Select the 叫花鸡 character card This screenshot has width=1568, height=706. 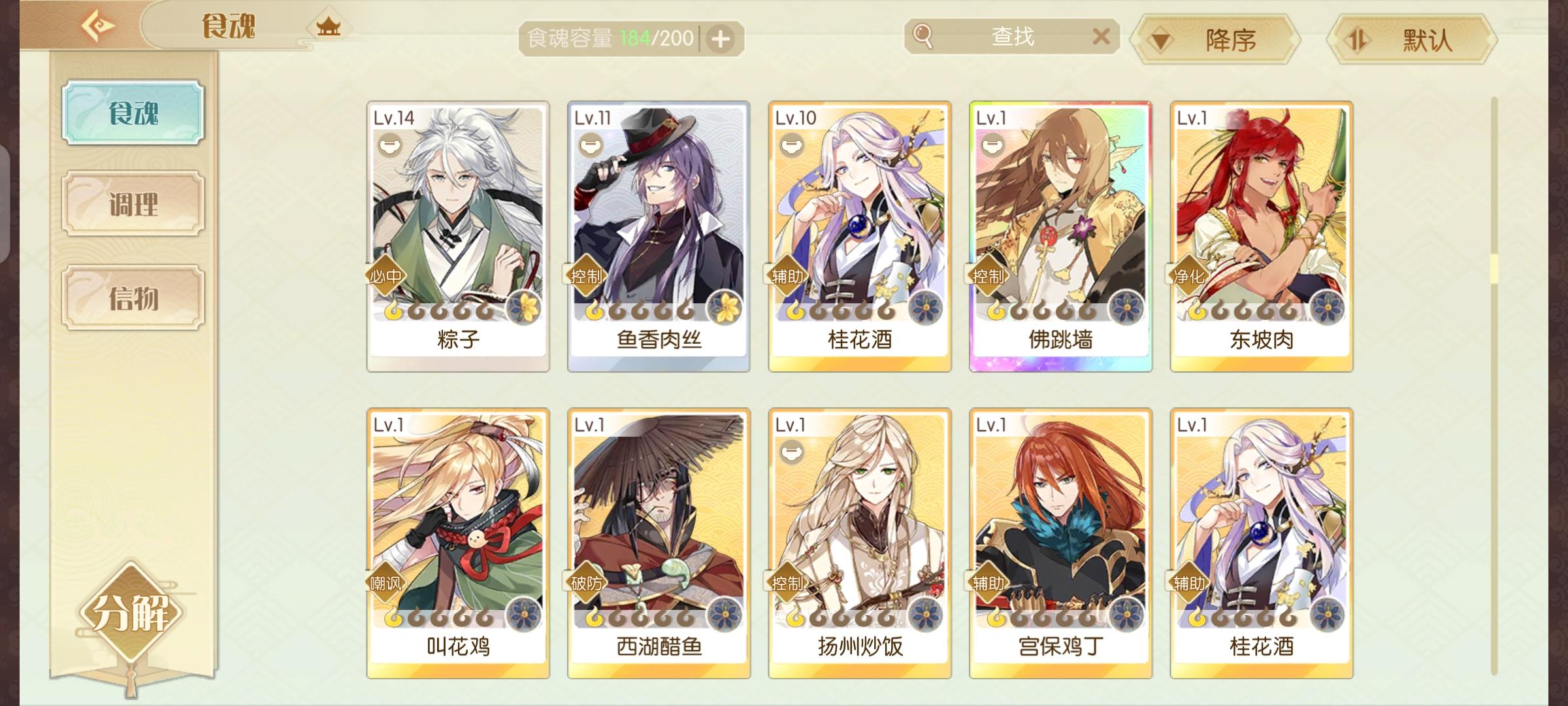[x=458, y=543]
